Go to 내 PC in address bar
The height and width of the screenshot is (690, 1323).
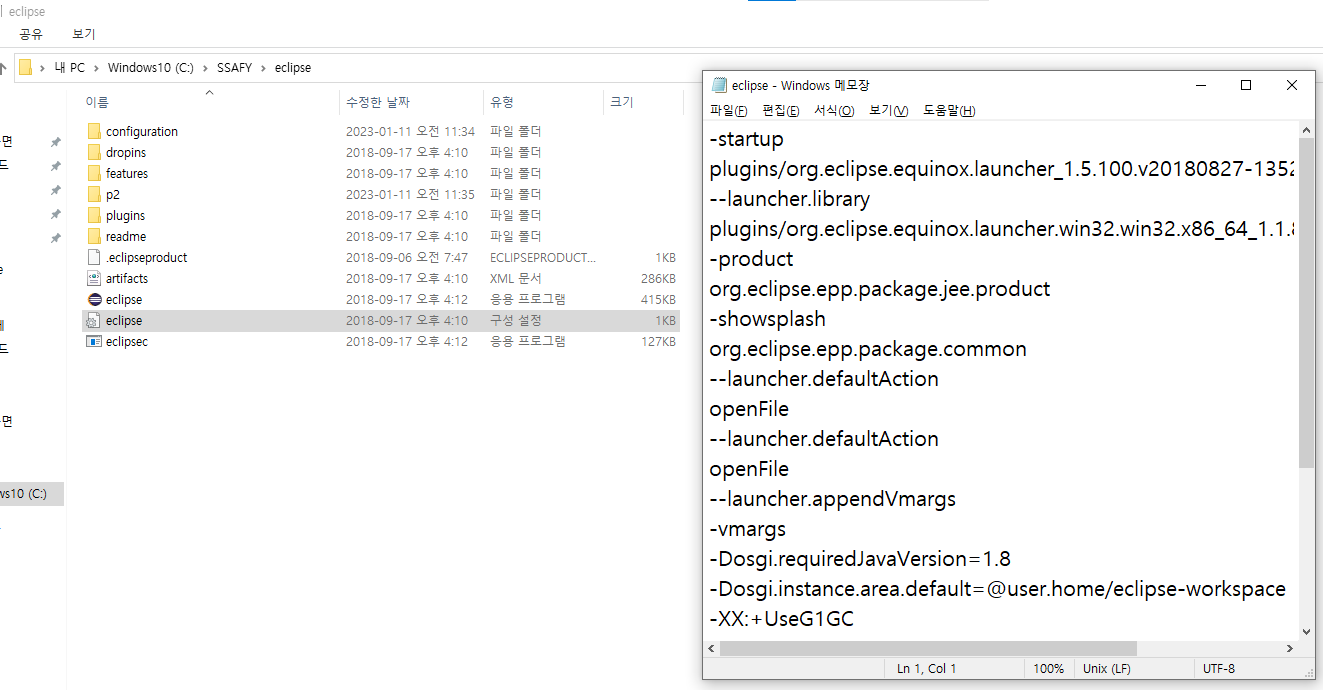pos(69,67)
